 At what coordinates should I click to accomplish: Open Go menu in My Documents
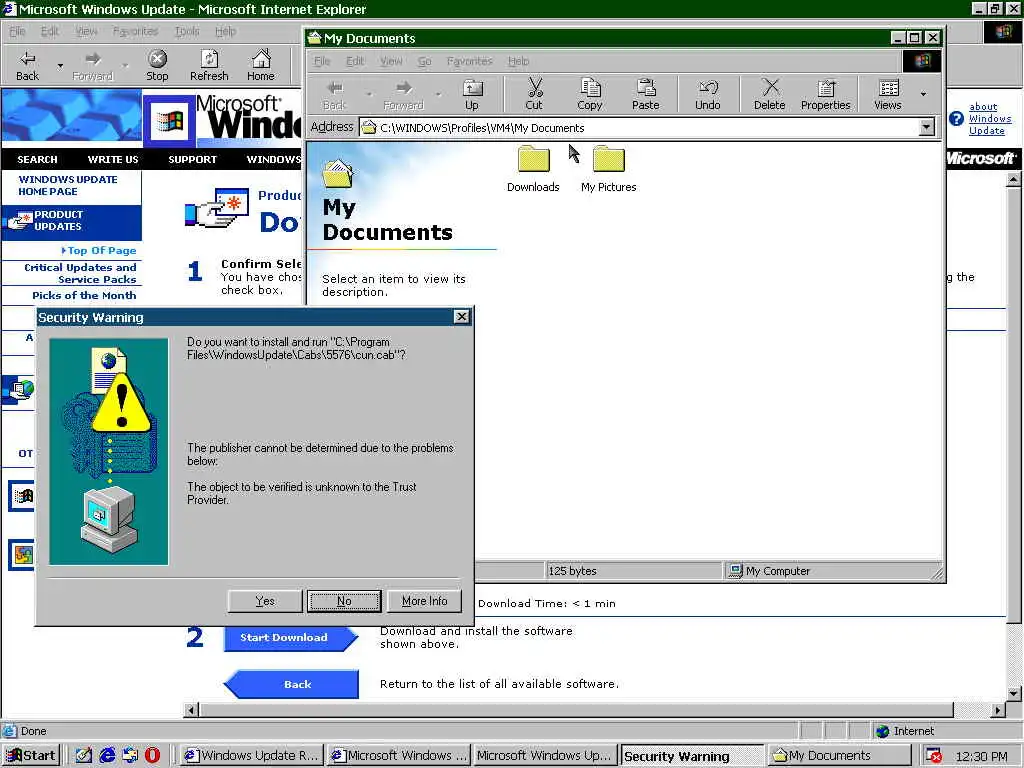424,61
